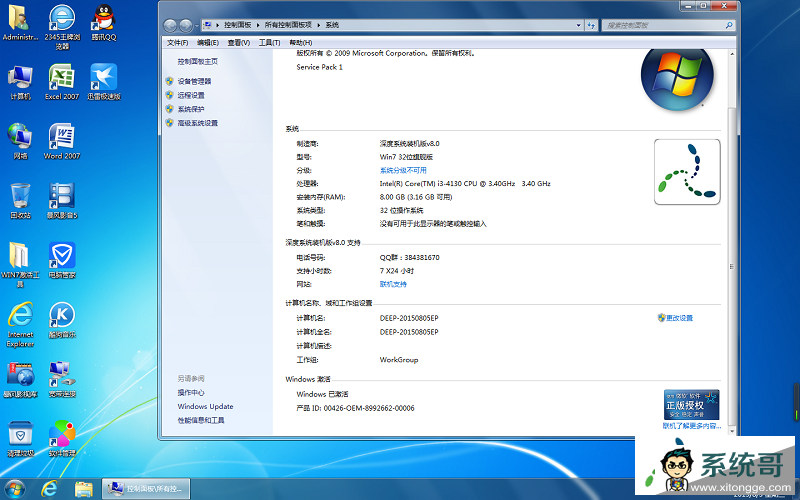Open the Network (网络) desktop icon

(20, 141)
